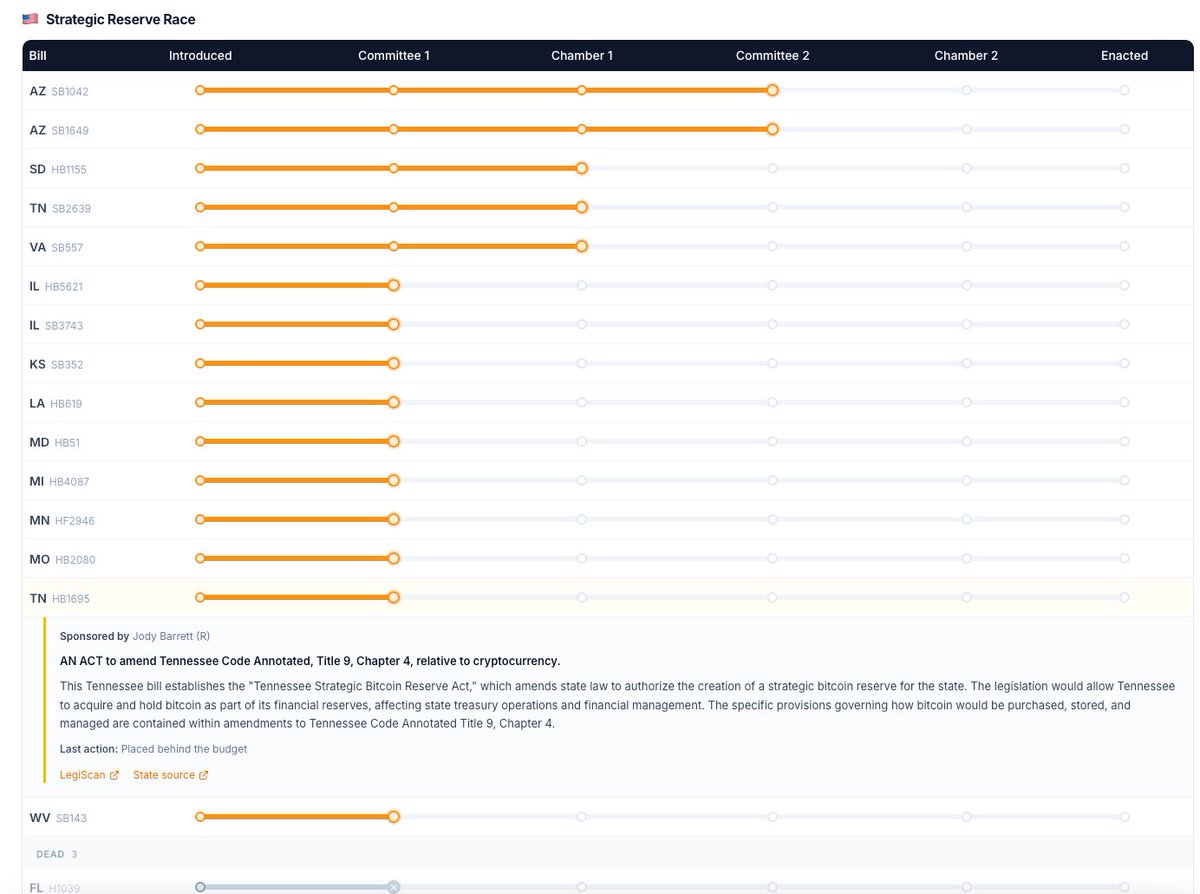Click the LegiScan external-link icon

tap(114, 775)
